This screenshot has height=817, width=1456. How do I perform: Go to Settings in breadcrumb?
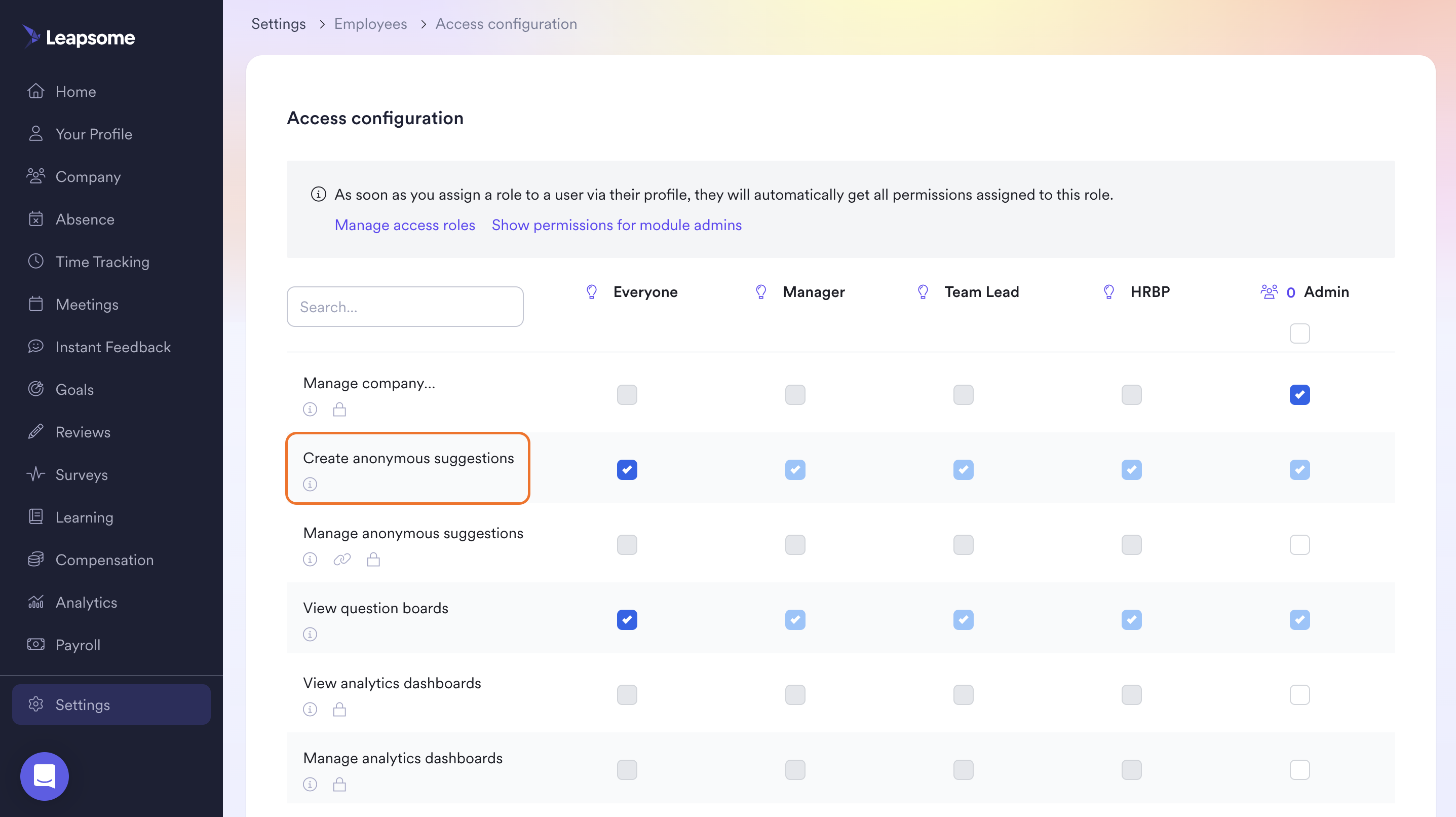coord(278,24)
